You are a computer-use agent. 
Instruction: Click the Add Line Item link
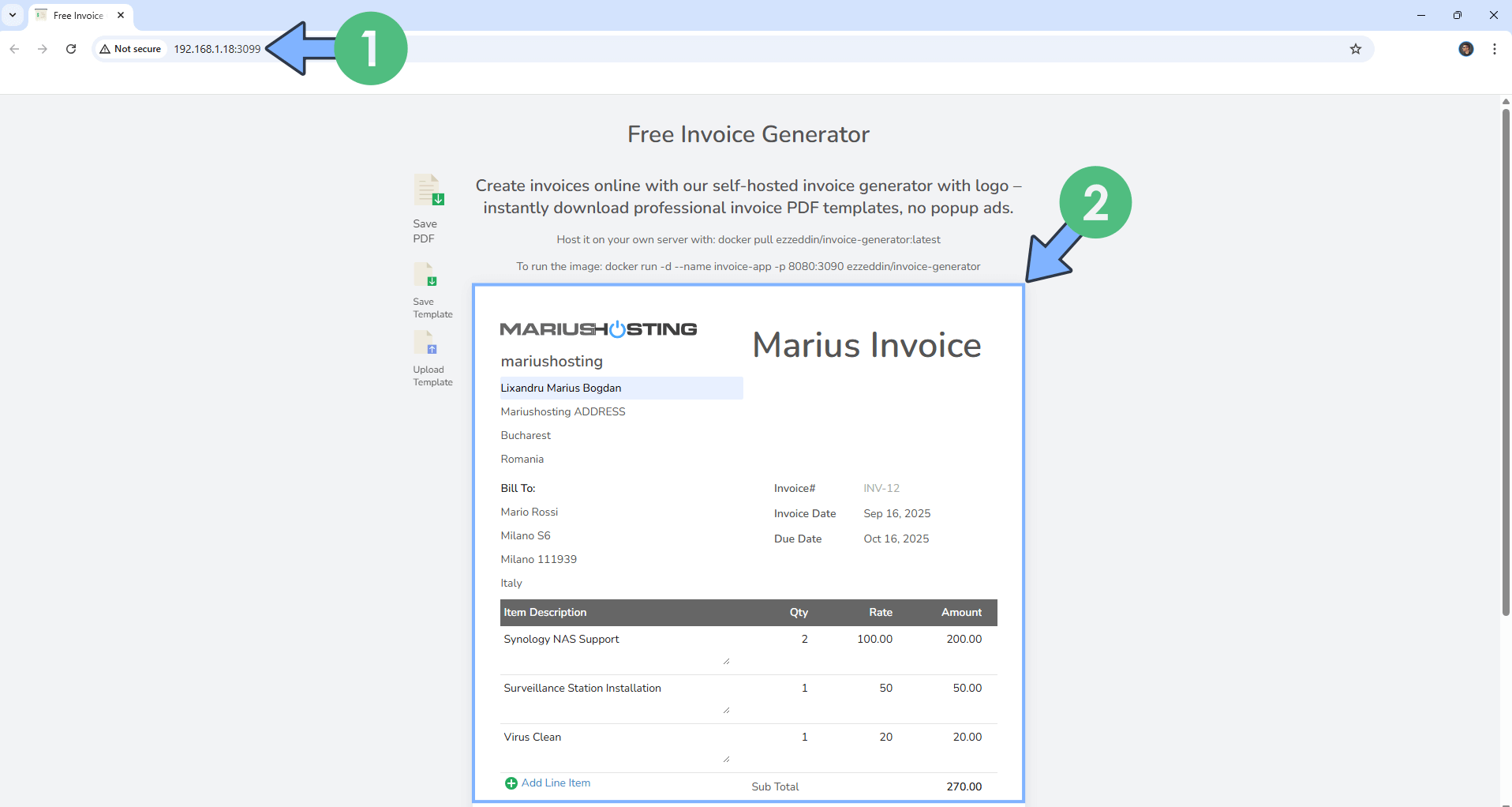(556, 783)
